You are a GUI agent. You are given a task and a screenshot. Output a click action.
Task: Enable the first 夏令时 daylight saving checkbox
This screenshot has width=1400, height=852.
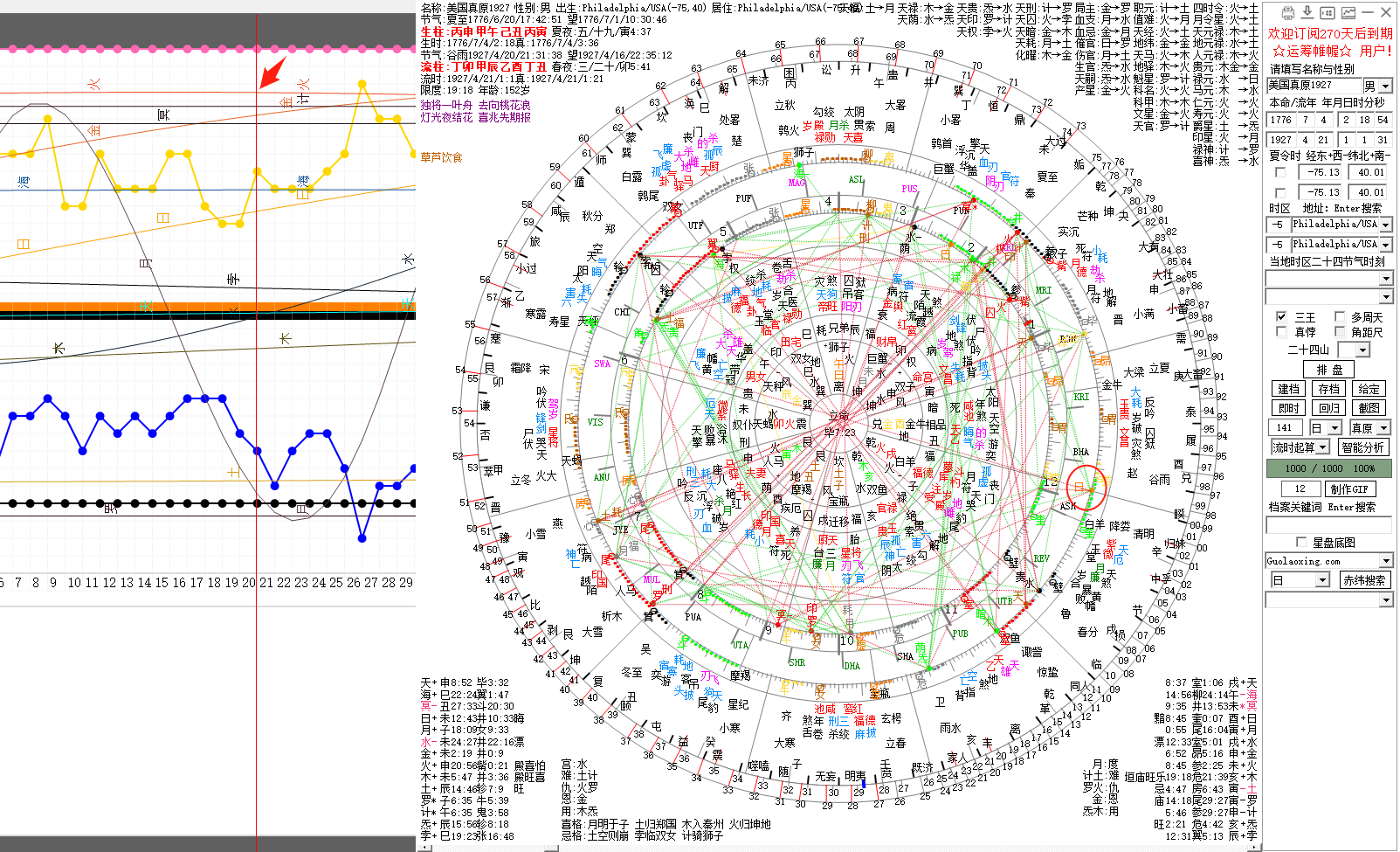click(x=1280, y=172)
